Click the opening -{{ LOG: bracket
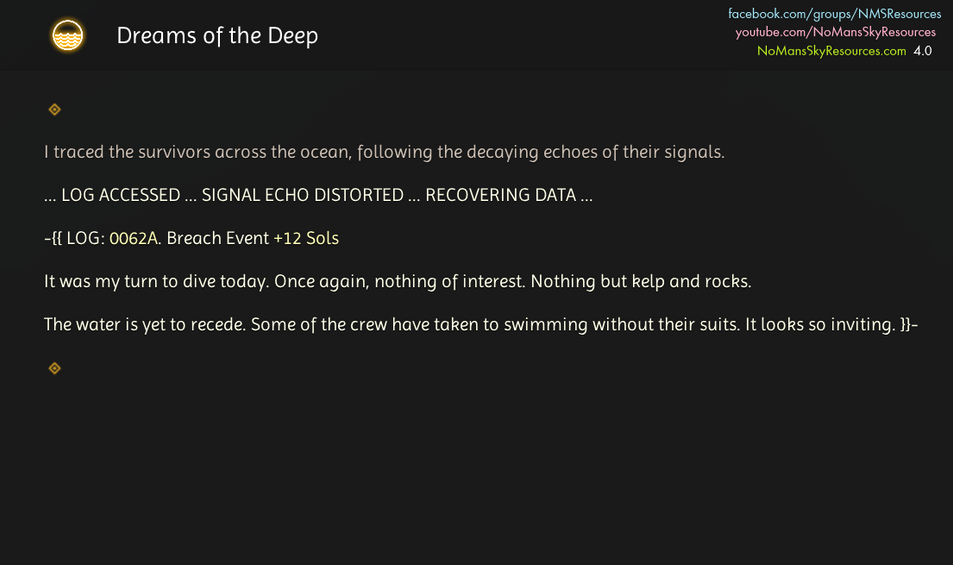The width and height of the screenshot is (953, 565). (74, 238)
